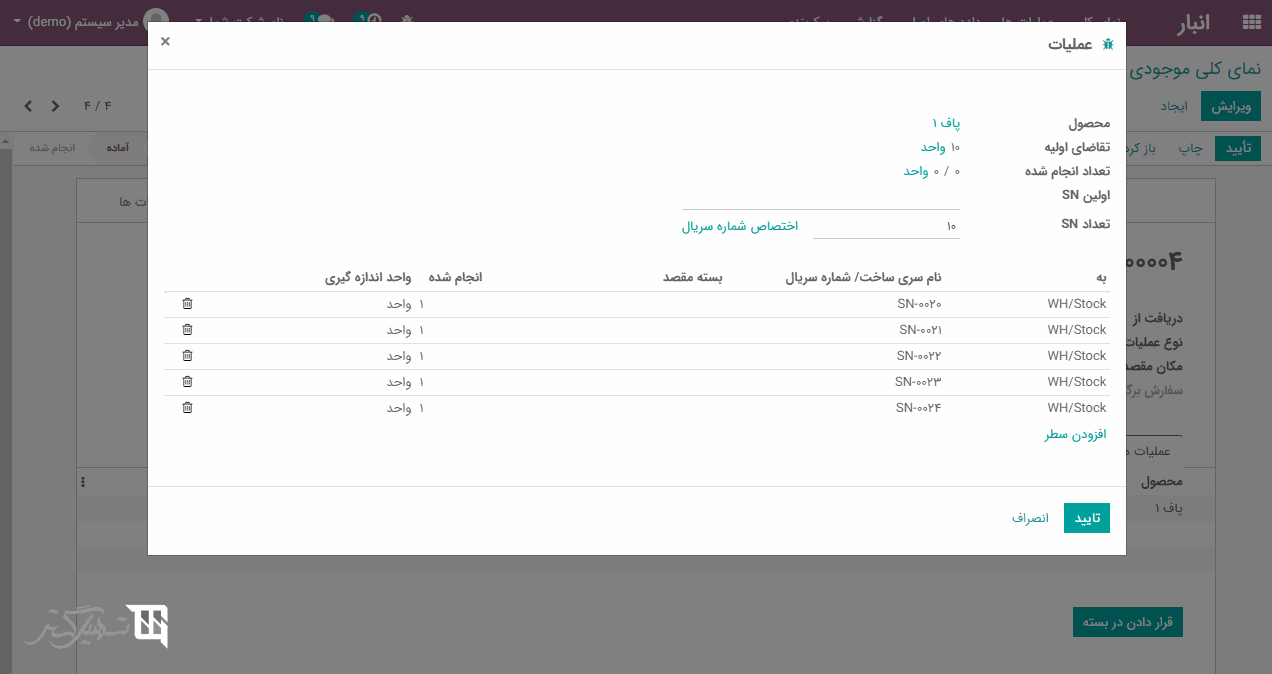
Task: Select the SN-۰۰۲۳ serial number cell
Action: 919,382
